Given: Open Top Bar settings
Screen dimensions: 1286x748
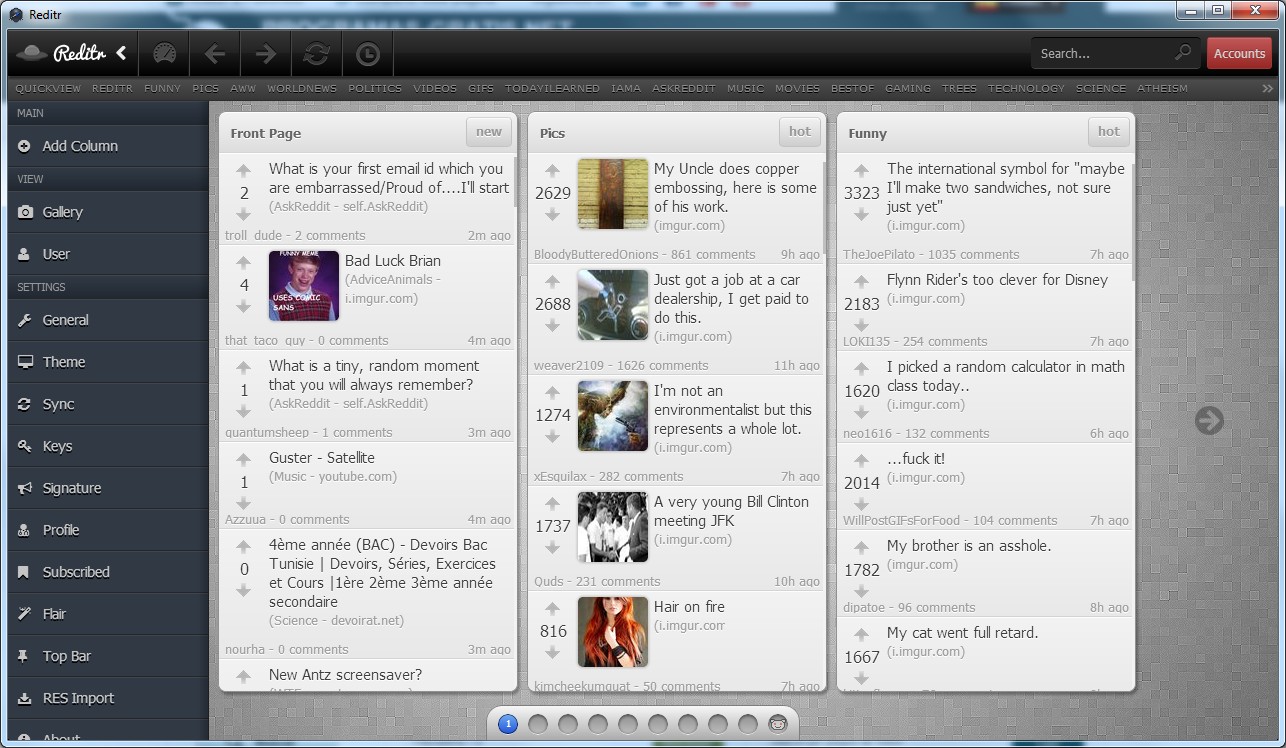Looking at the screenshot, I should point(108,656).
